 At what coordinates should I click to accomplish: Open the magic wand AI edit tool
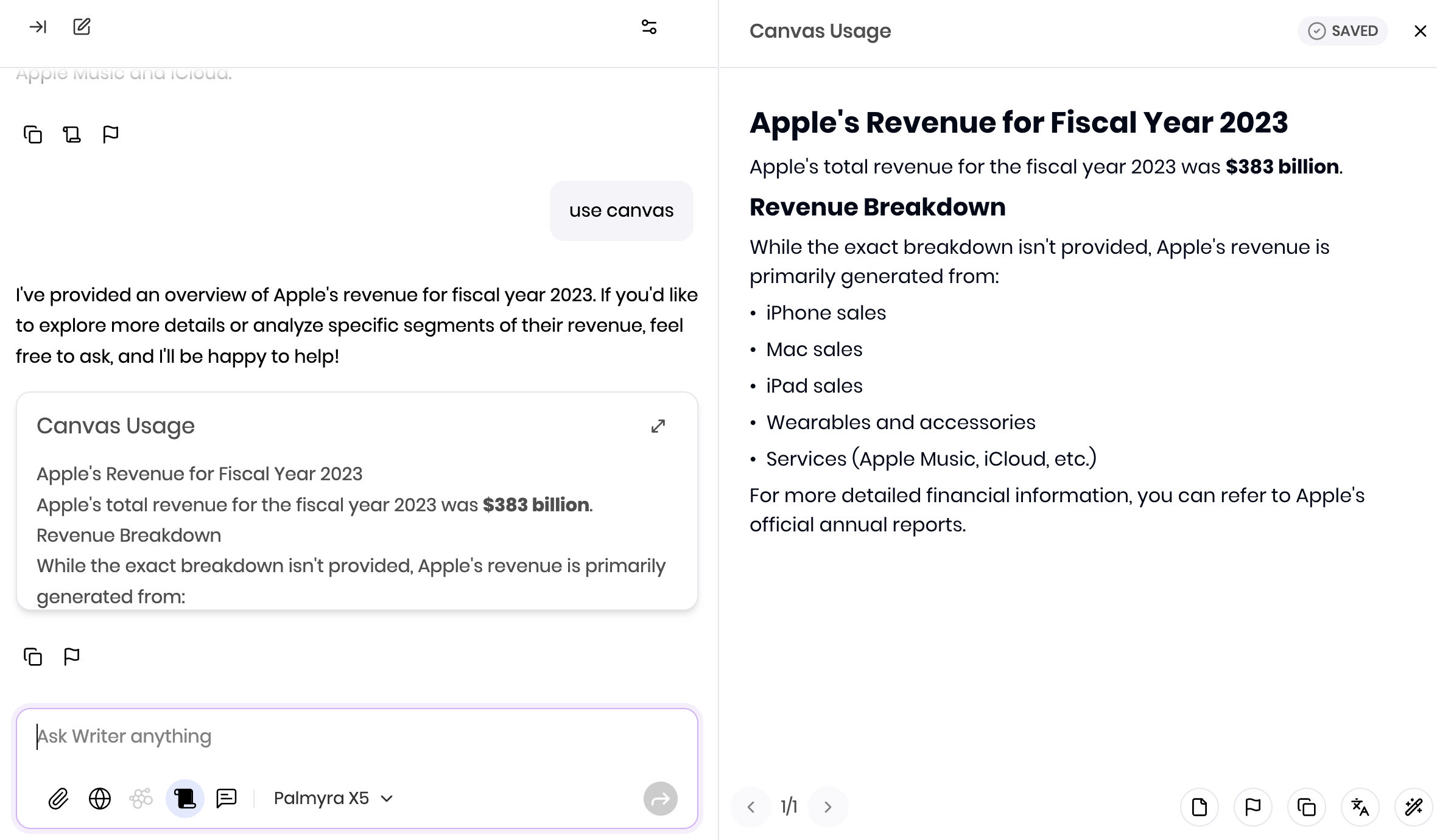(x=1414, y=807)
